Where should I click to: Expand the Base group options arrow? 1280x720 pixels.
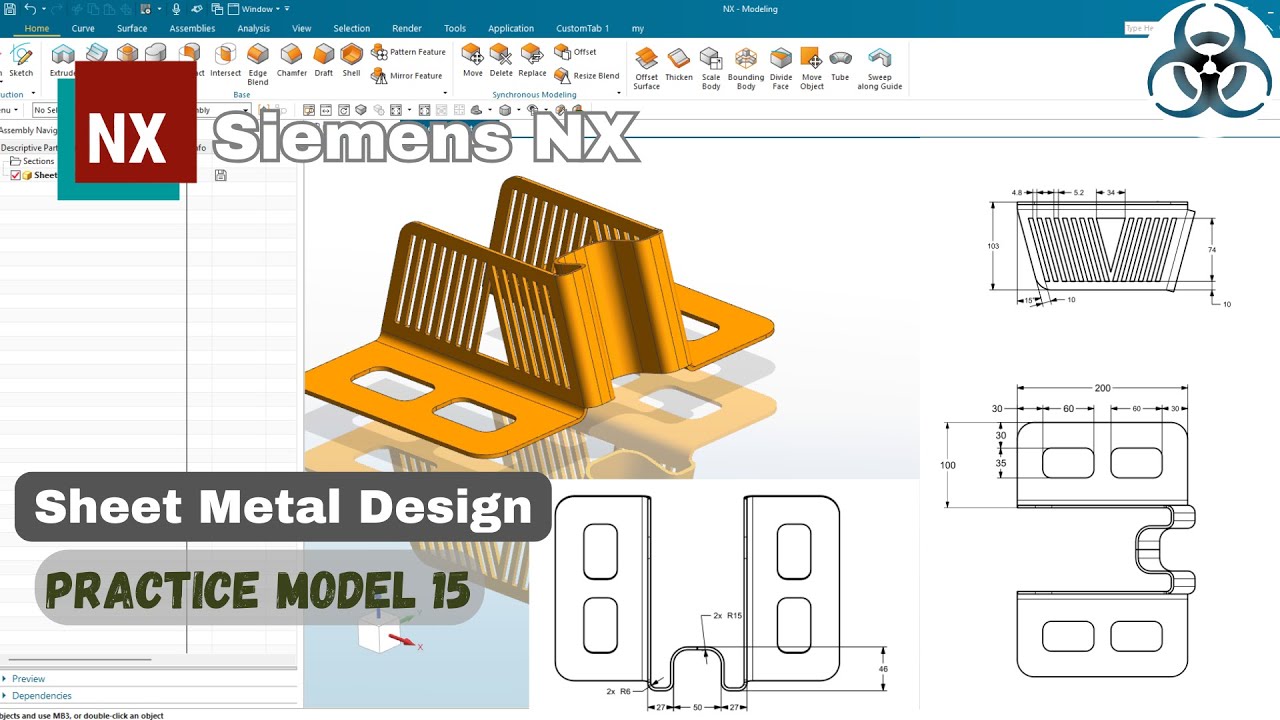click(x=445, y=94)
